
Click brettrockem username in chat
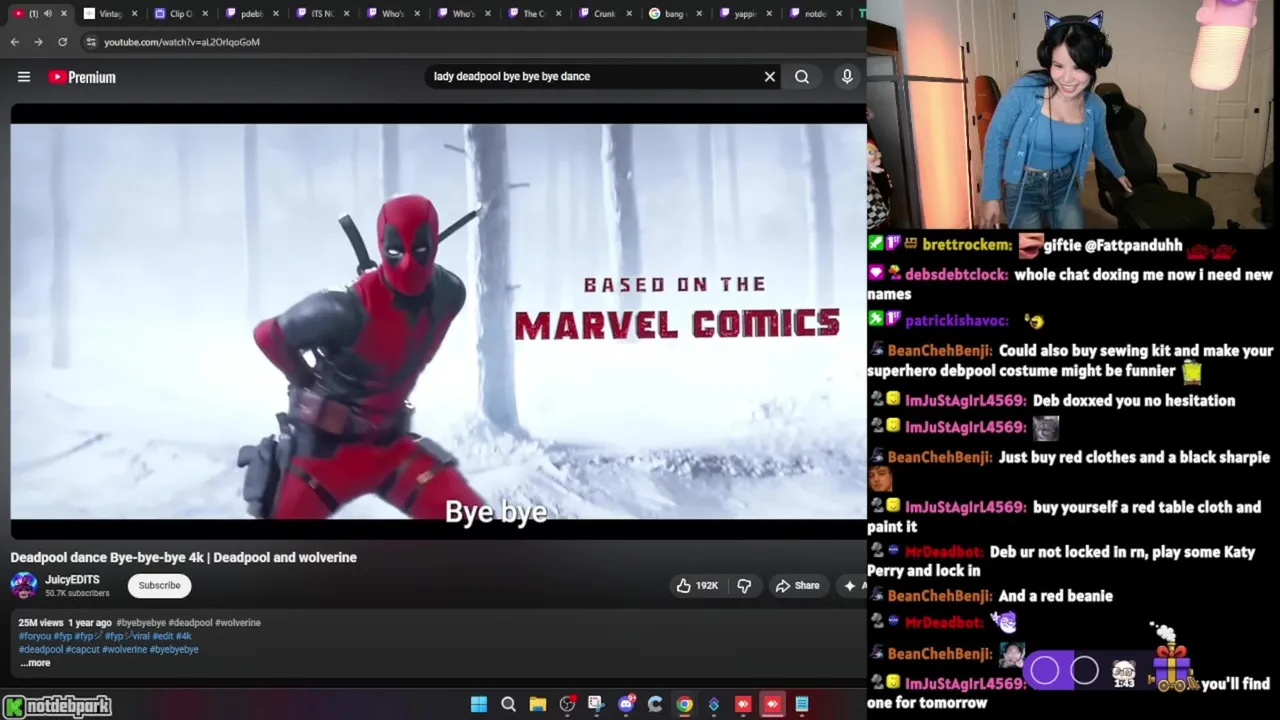pos(966,245)
